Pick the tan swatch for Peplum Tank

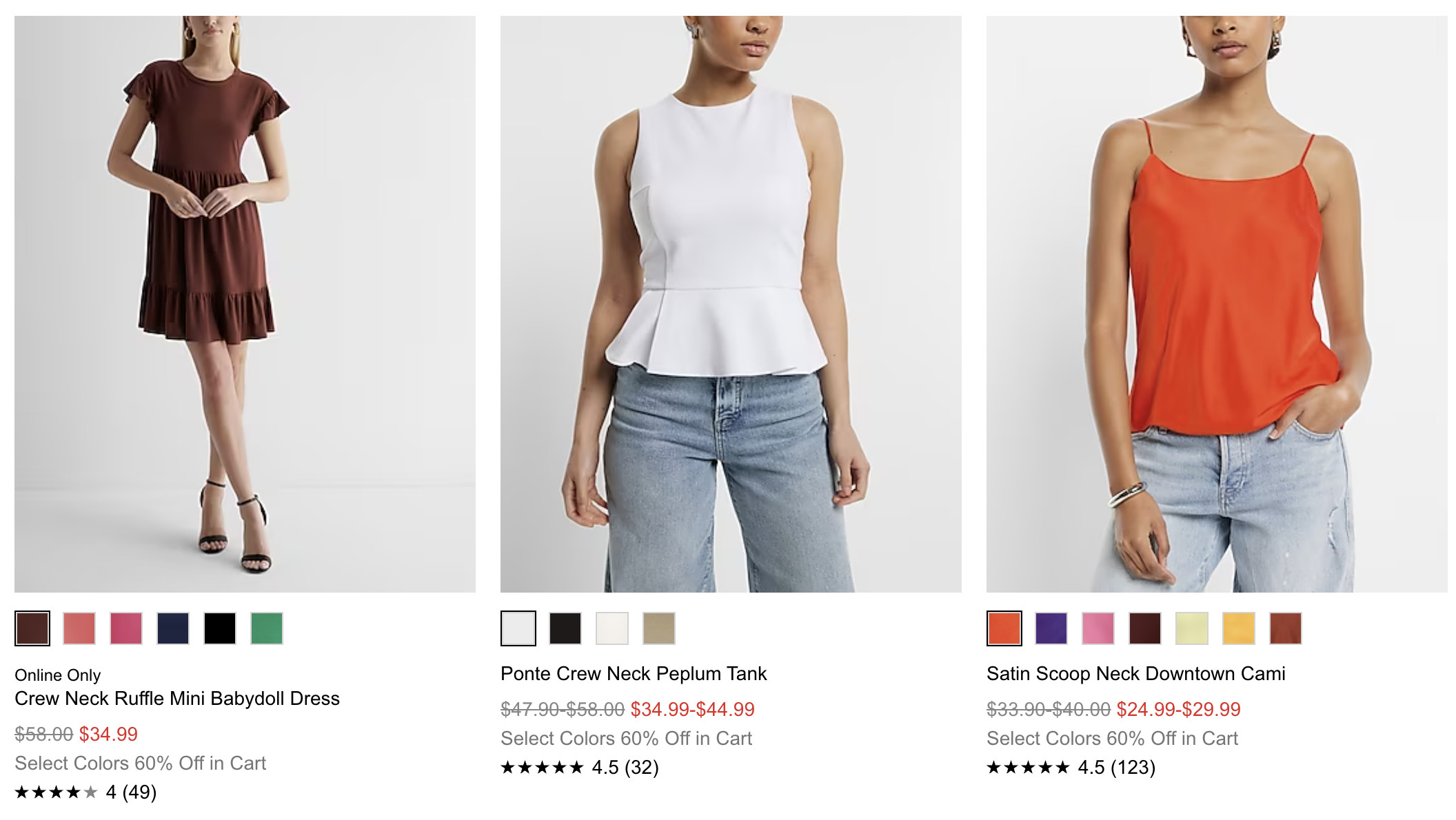click(x=659, y=628)
